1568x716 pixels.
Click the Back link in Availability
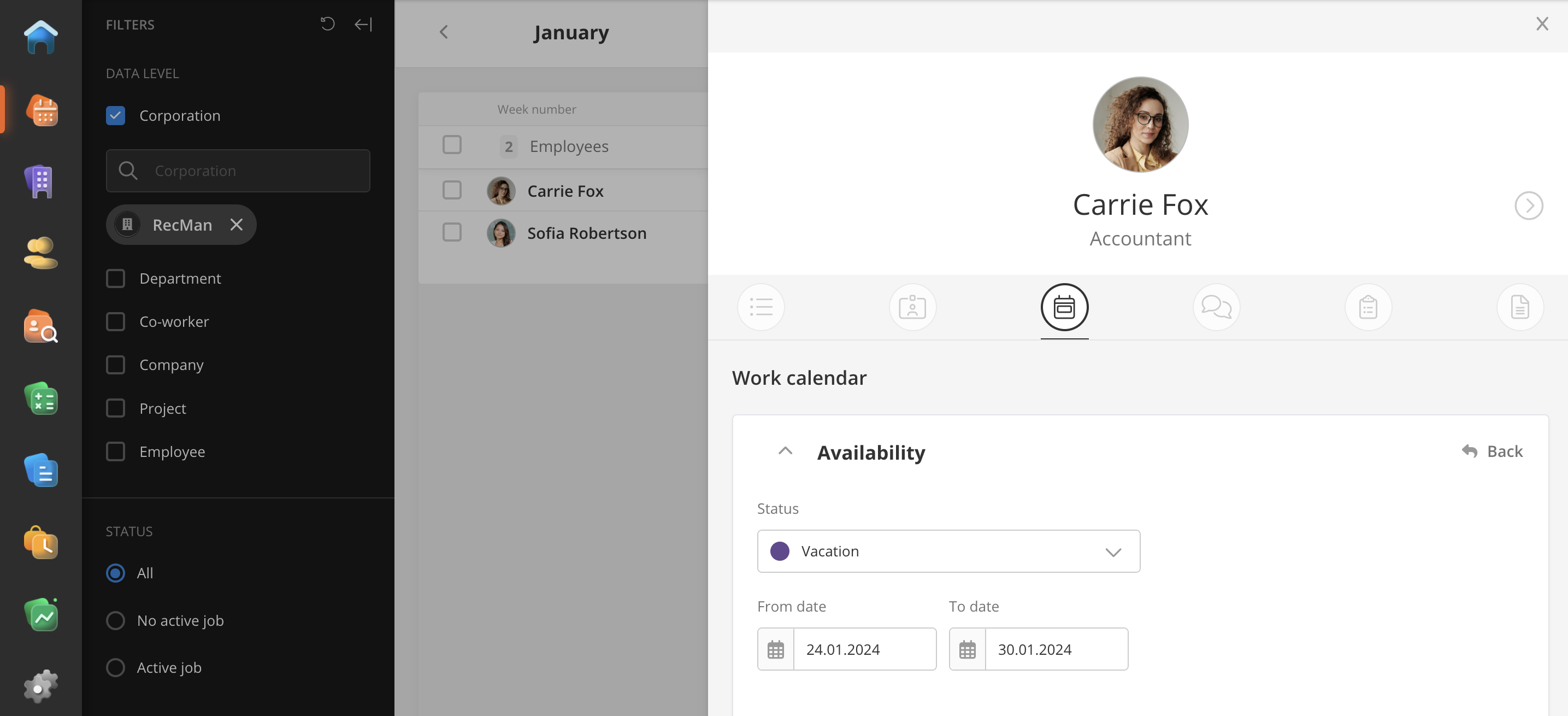[x=1492, y=451]
